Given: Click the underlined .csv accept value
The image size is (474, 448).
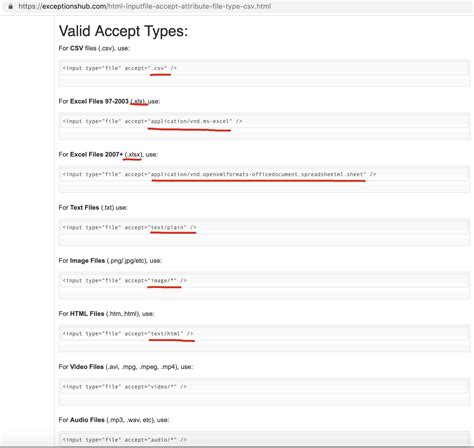Looking at the screenshot, I should 159,68.
